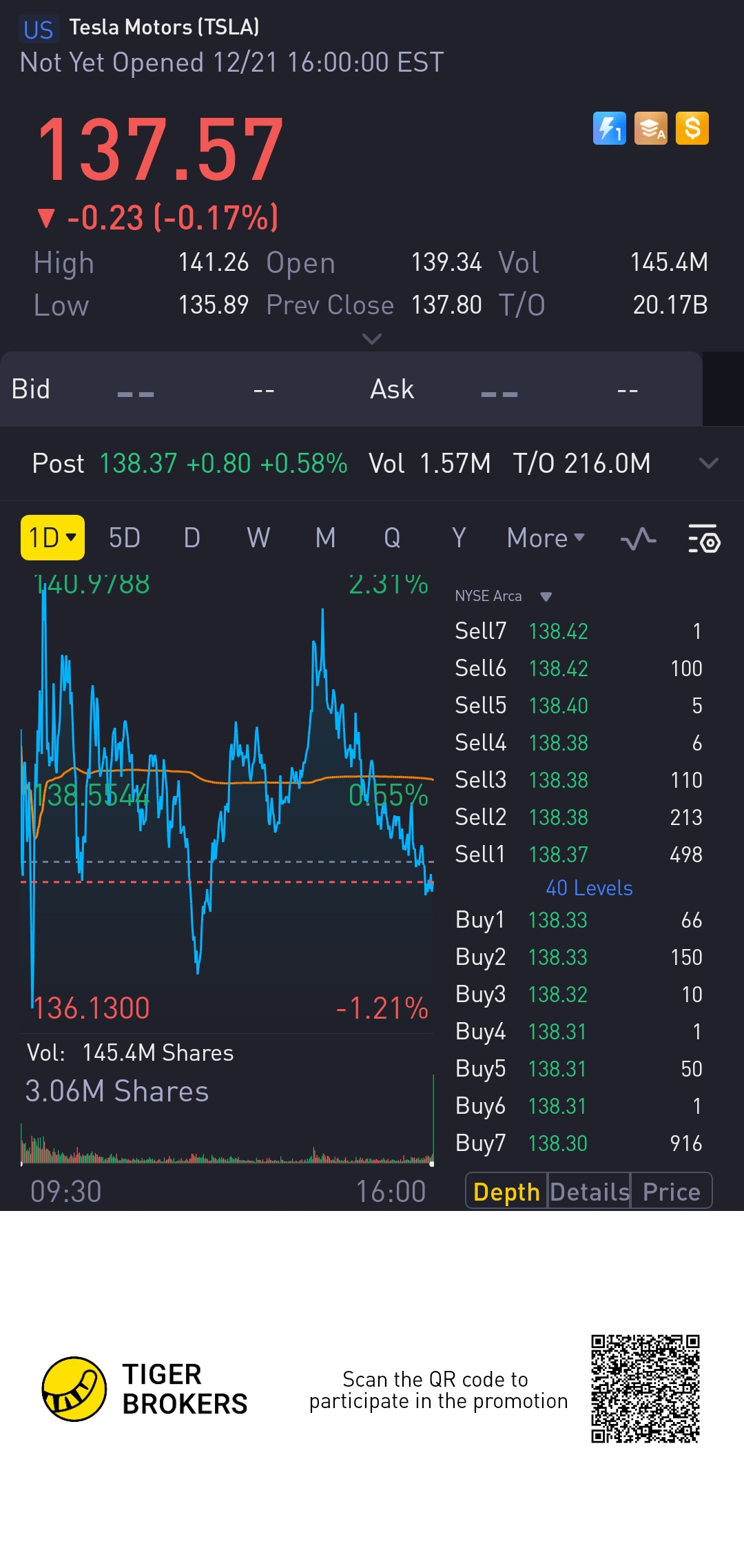The image size is (744, 1568).
Task: Tap the Ask label in quote bar
Action: pos(392,389)
